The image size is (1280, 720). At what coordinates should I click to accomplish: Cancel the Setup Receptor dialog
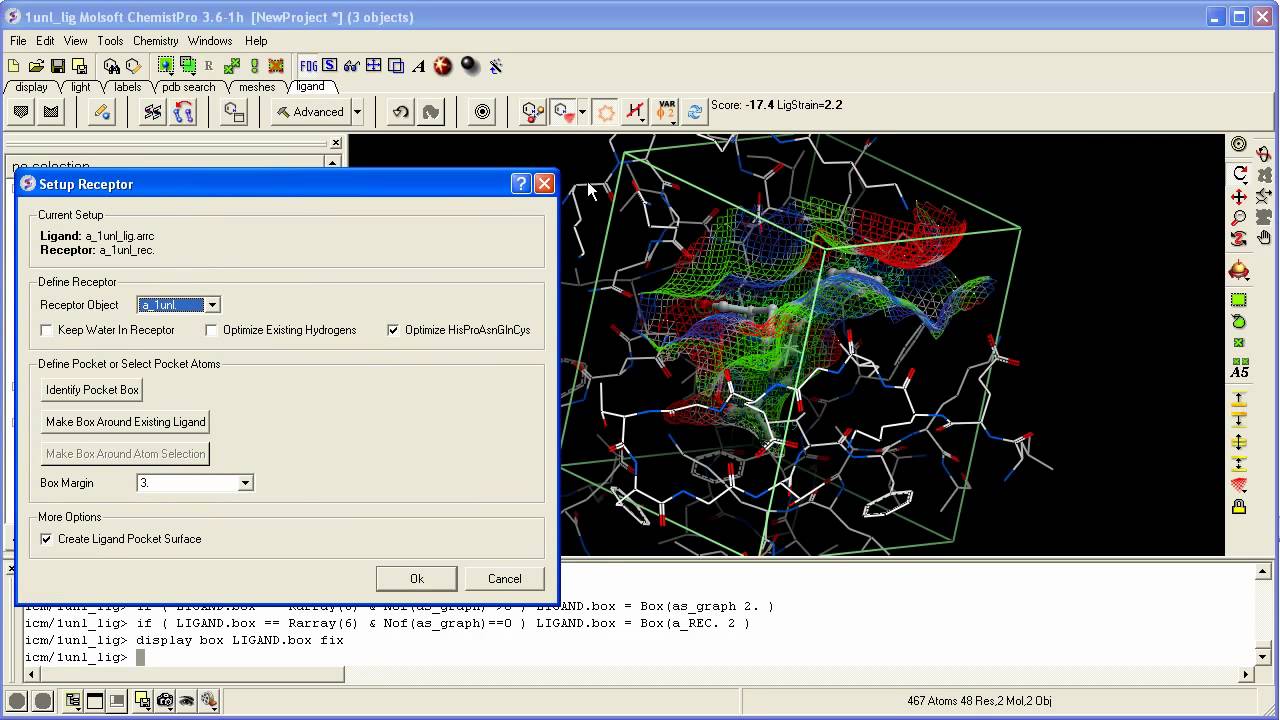(x=505, y=579)
